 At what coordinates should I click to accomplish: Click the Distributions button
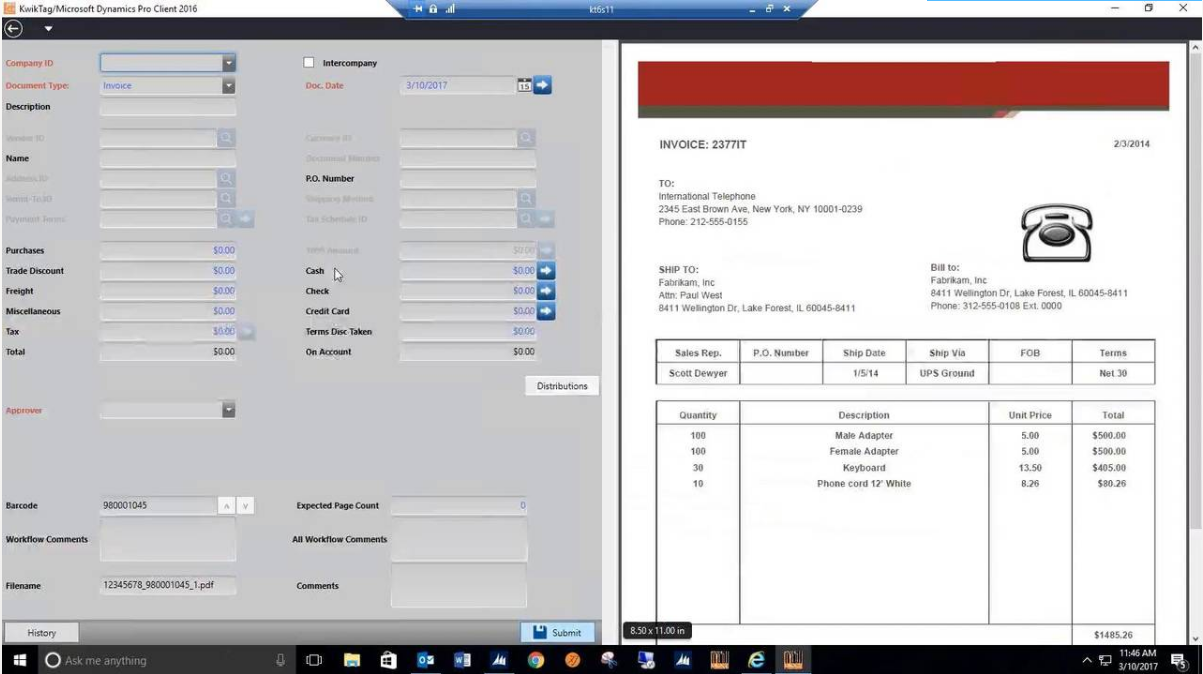pyautogui.click(x=562, y=386)
